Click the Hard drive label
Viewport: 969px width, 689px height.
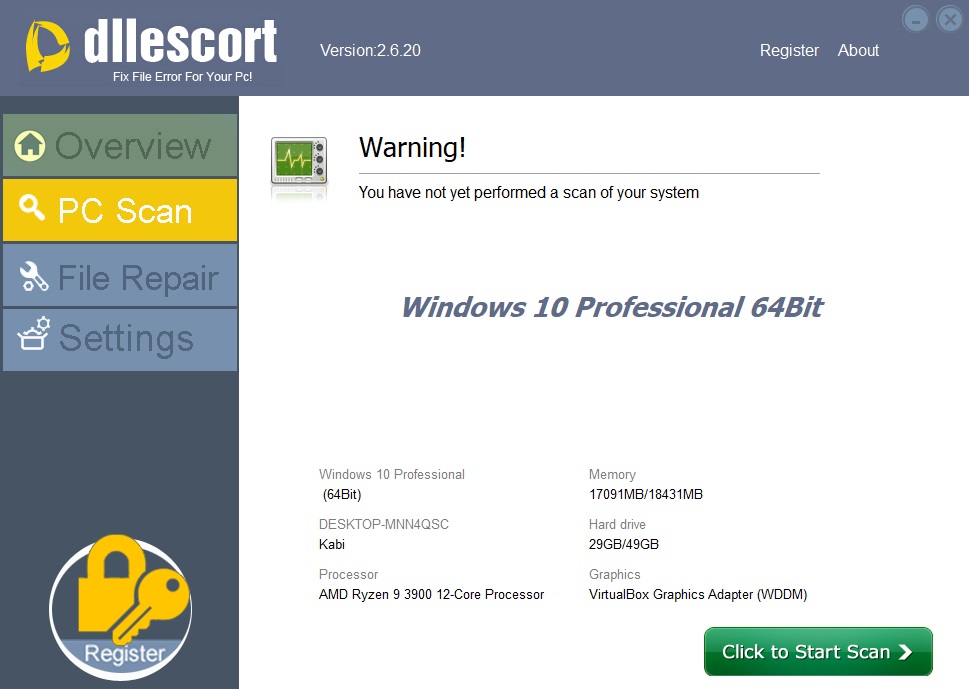coord(617,525)
